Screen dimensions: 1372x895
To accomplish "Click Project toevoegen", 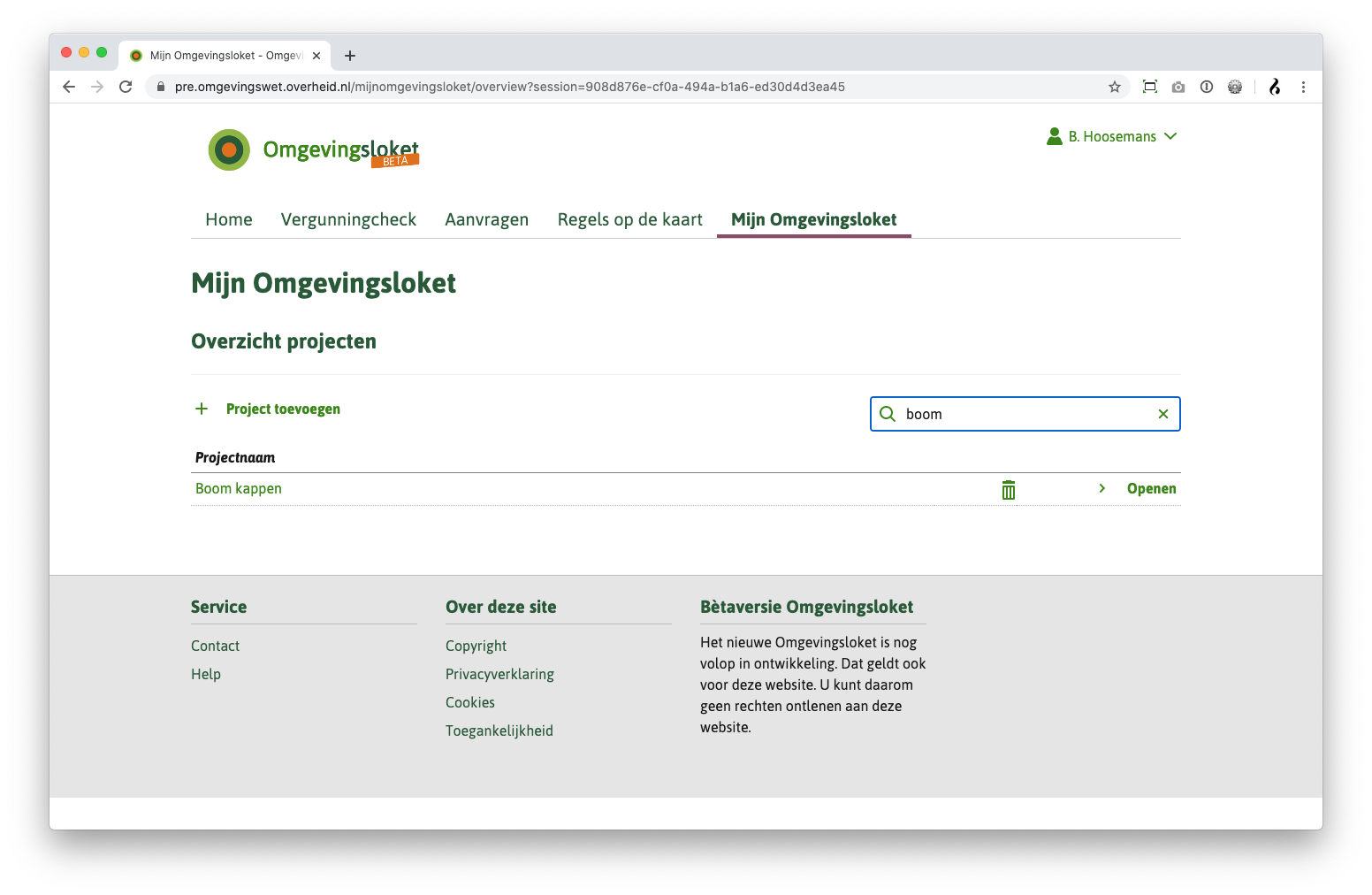I will [x=283, y=409].
